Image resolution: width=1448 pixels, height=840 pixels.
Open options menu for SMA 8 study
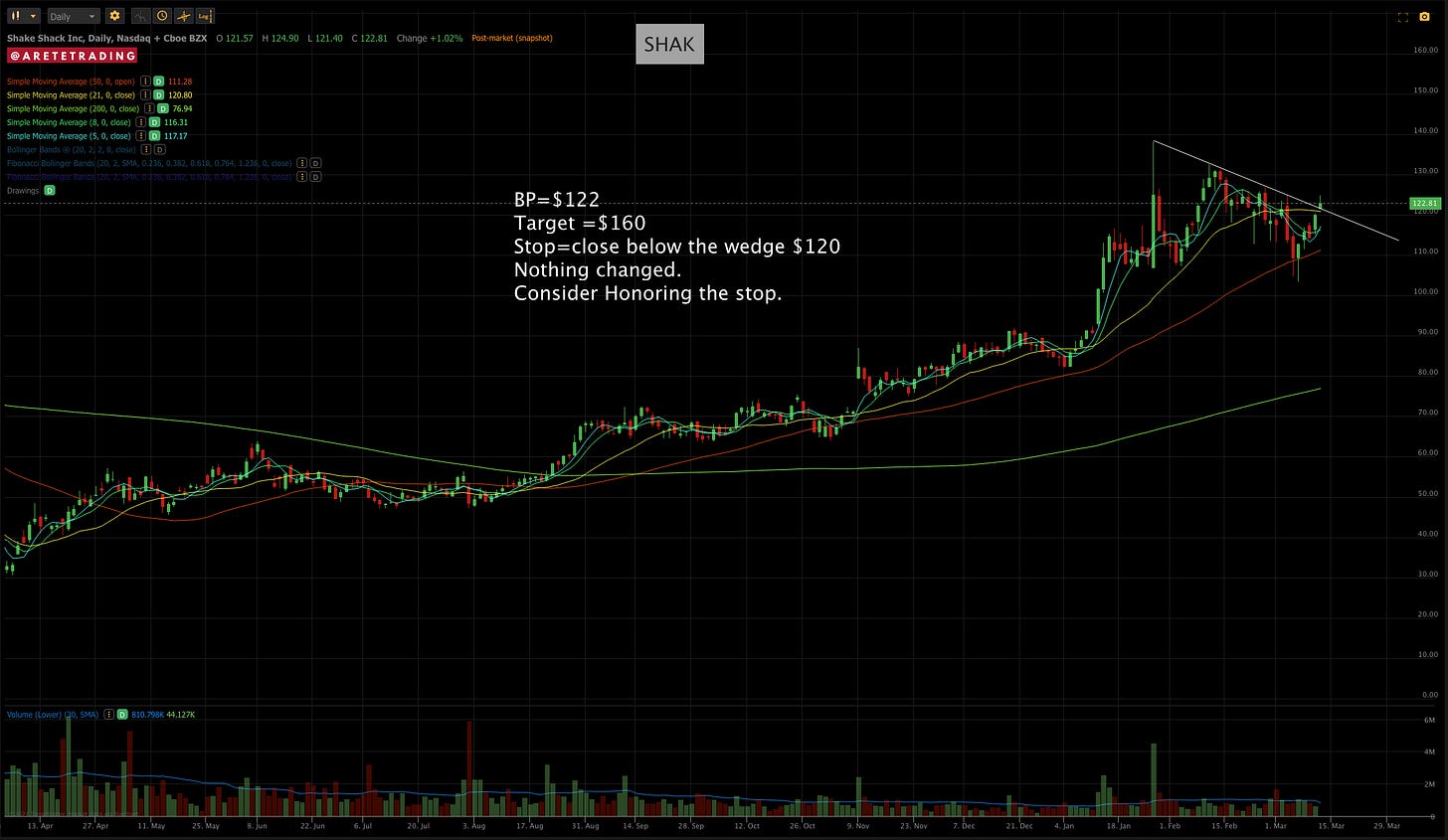(141, 122)
